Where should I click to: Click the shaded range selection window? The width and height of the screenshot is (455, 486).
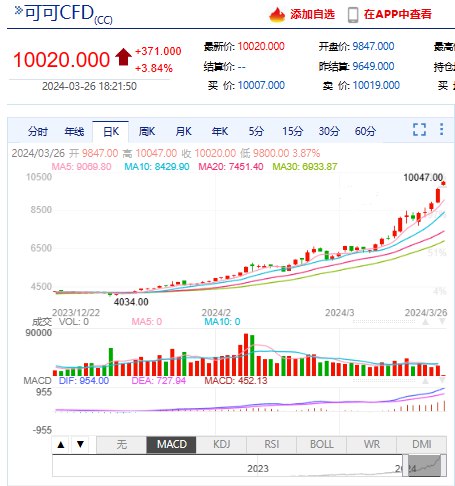click(x=424, y=465)
